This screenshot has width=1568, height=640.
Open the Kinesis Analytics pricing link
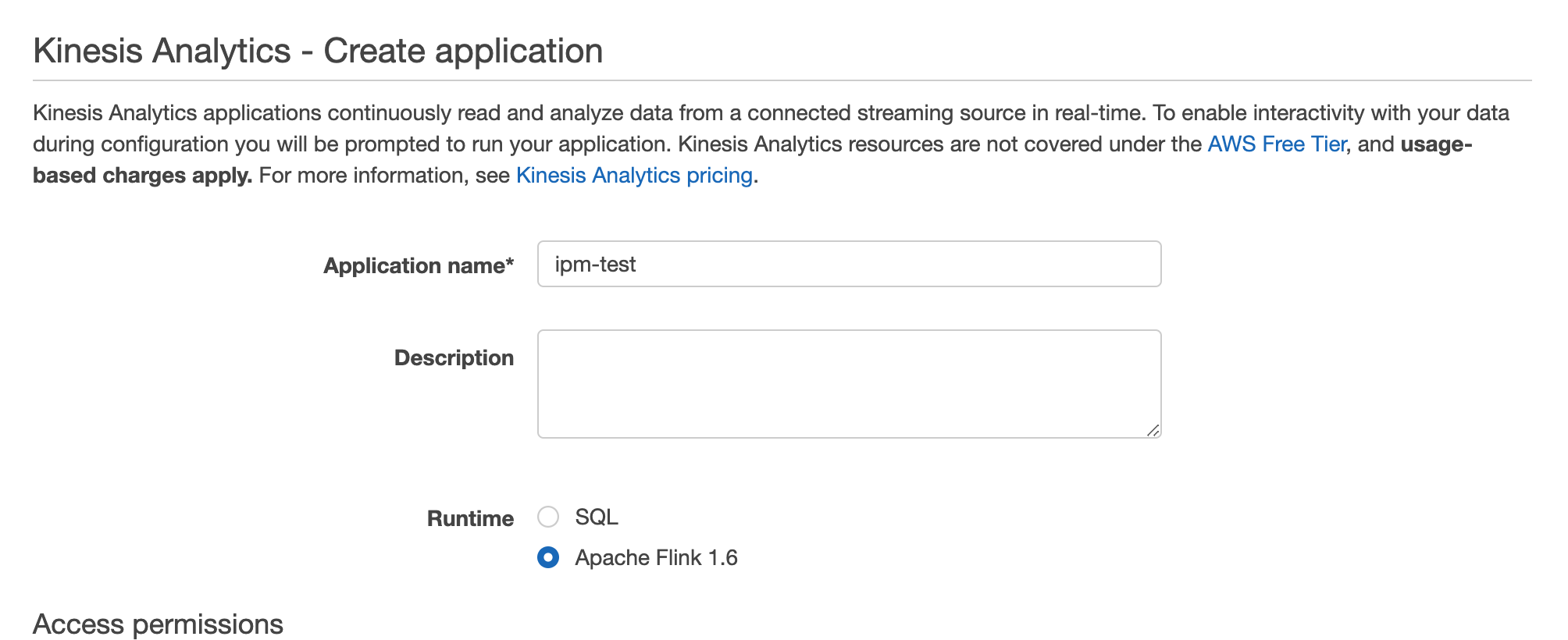tap(634, 176)
